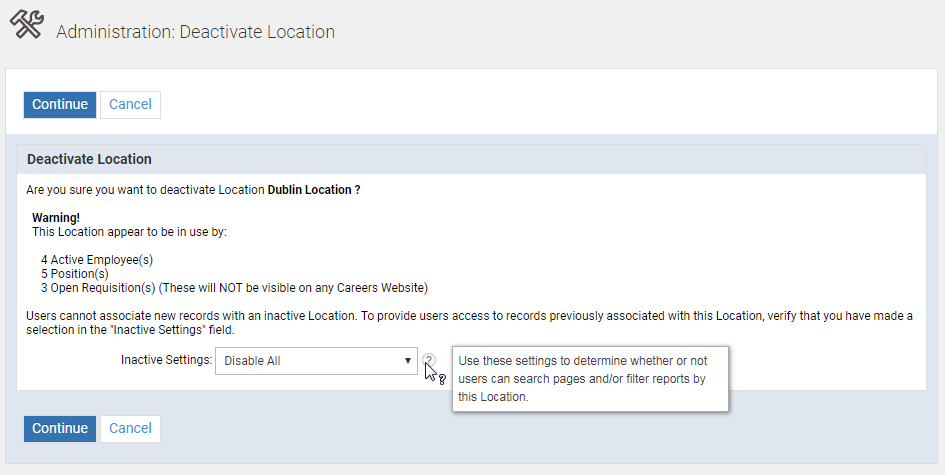Click the '5 Position(s)' line

point(75,273)
